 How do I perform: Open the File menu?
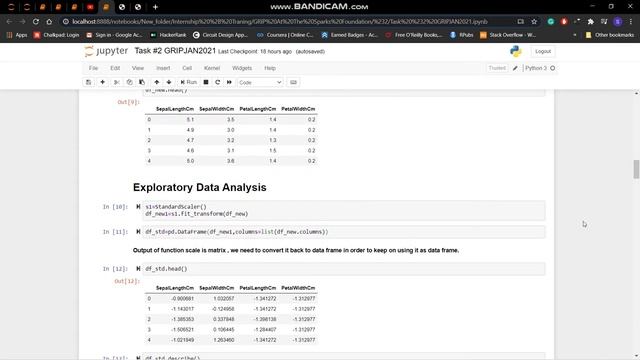(x=93, y=68)
